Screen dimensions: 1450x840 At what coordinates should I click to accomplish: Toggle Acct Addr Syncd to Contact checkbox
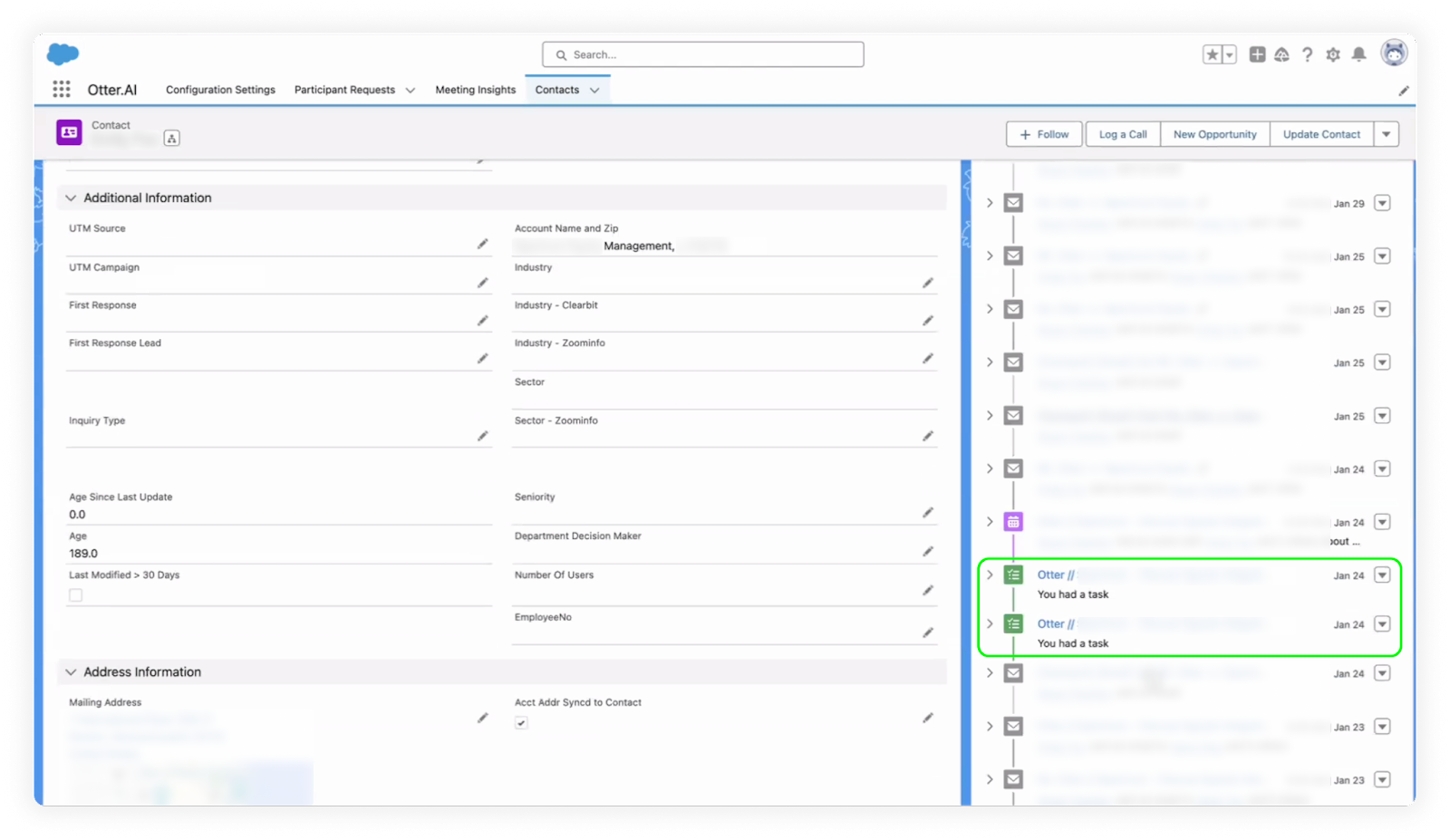point(521,723)
